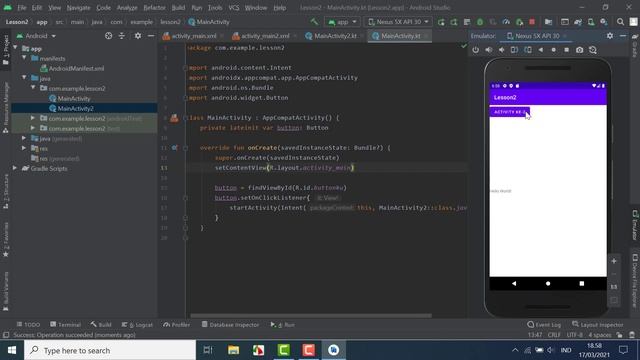This screenshot has width=640, height=360.
Task: Open the Nexus 5X API 30 device dropdown
Action: 398,22
